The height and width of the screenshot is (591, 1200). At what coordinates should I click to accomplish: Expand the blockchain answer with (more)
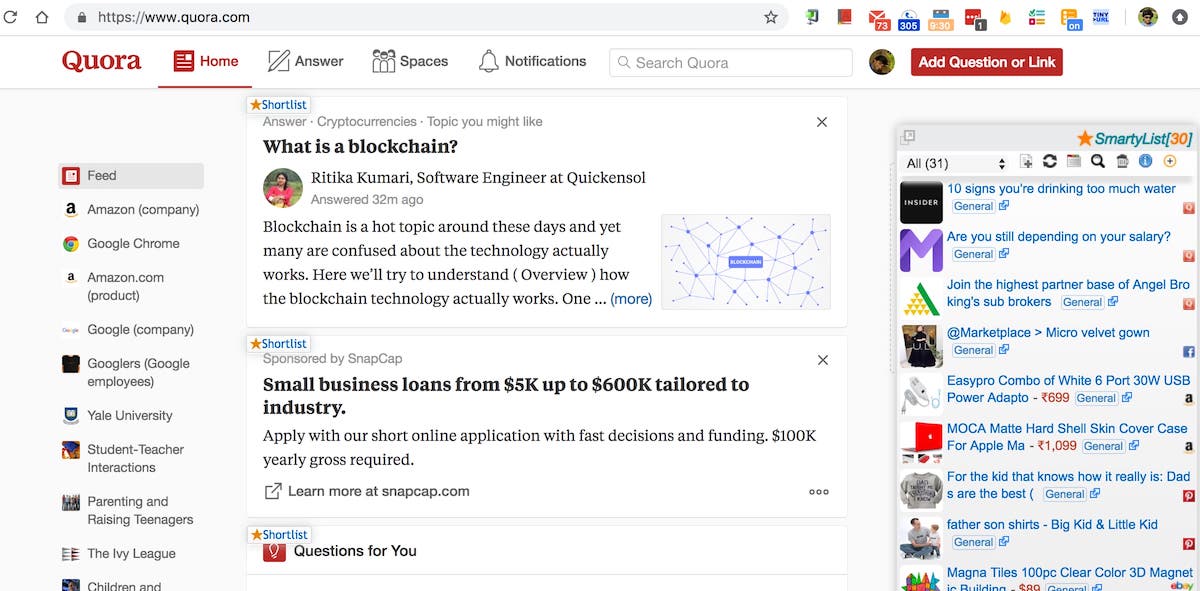[631, 299]
